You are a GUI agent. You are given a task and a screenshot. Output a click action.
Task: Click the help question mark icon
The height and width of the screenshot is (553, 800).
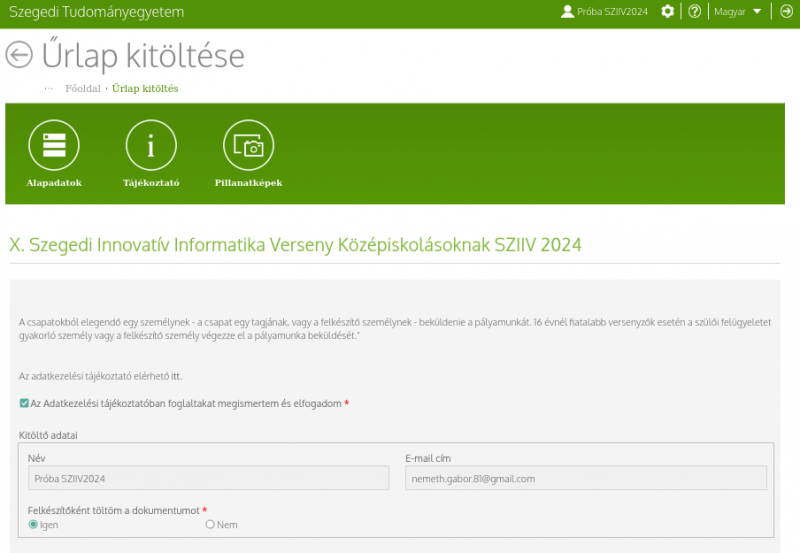pos(695,11)
